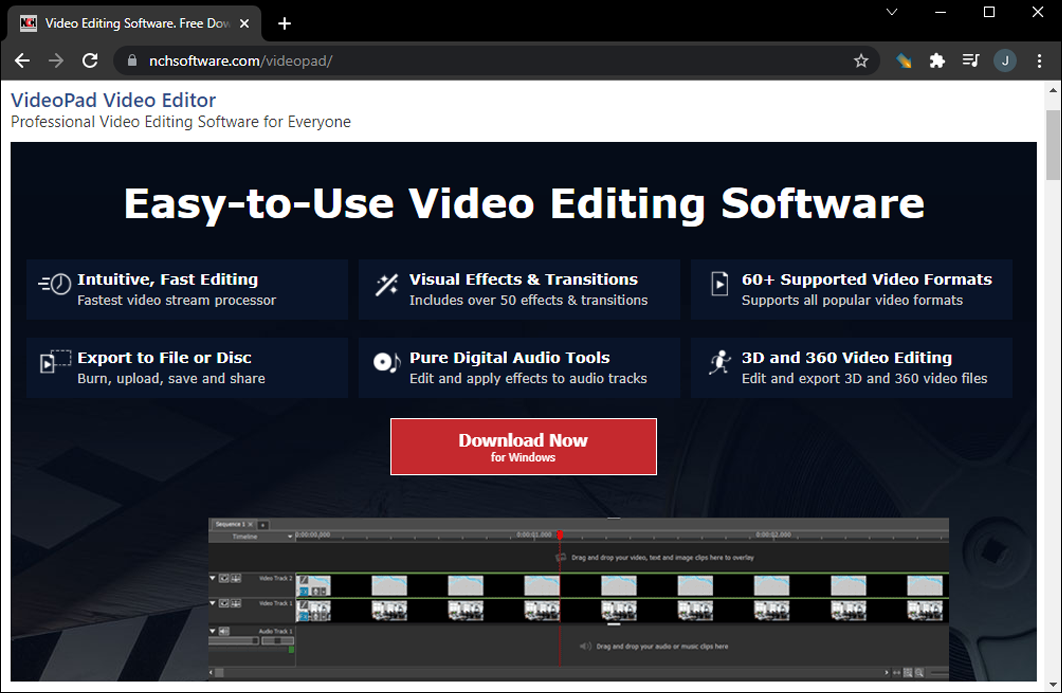Select Export to File or Disc feature
This screenshot has height=693, width=1062.
coord(187,368)
